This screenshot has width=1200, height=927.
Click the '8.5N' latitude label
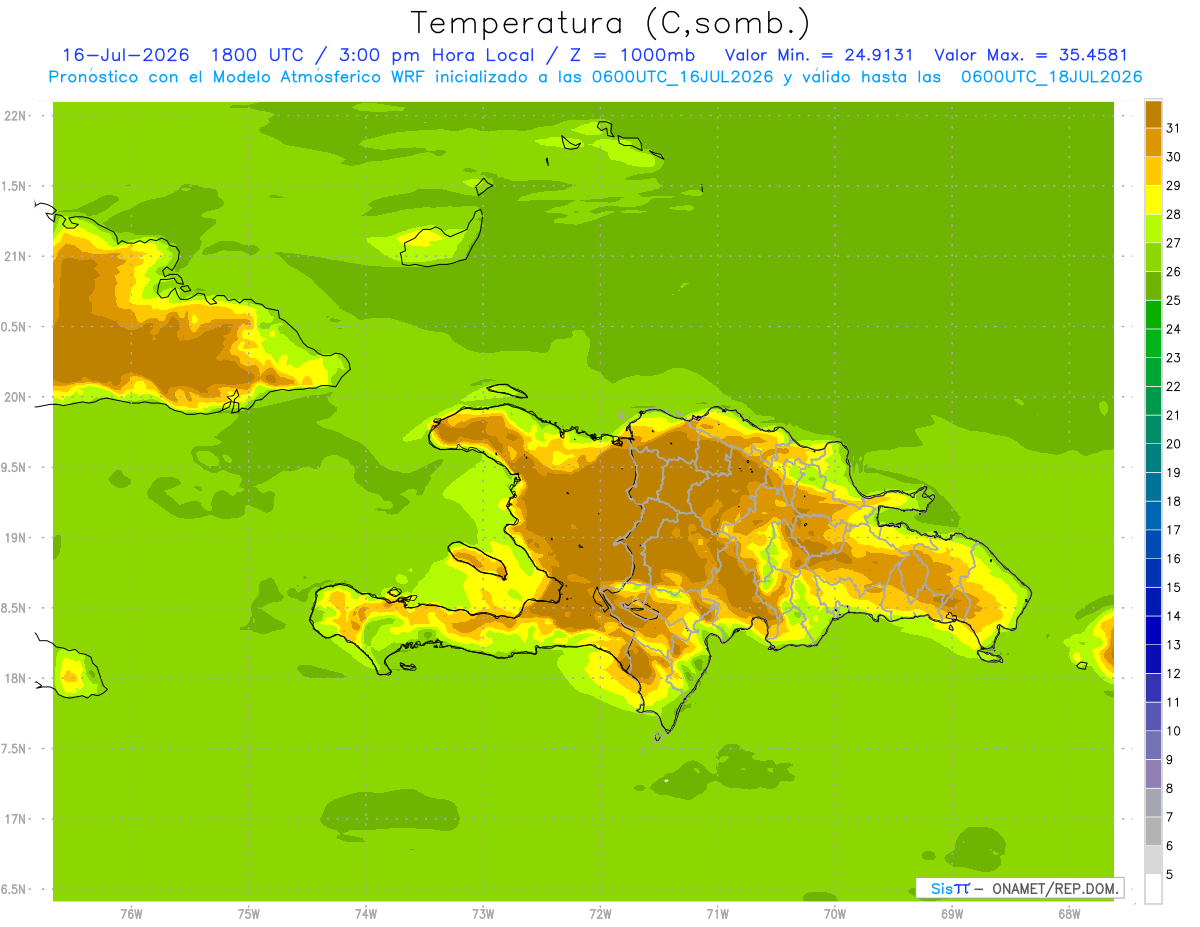[x=14, y=608]
